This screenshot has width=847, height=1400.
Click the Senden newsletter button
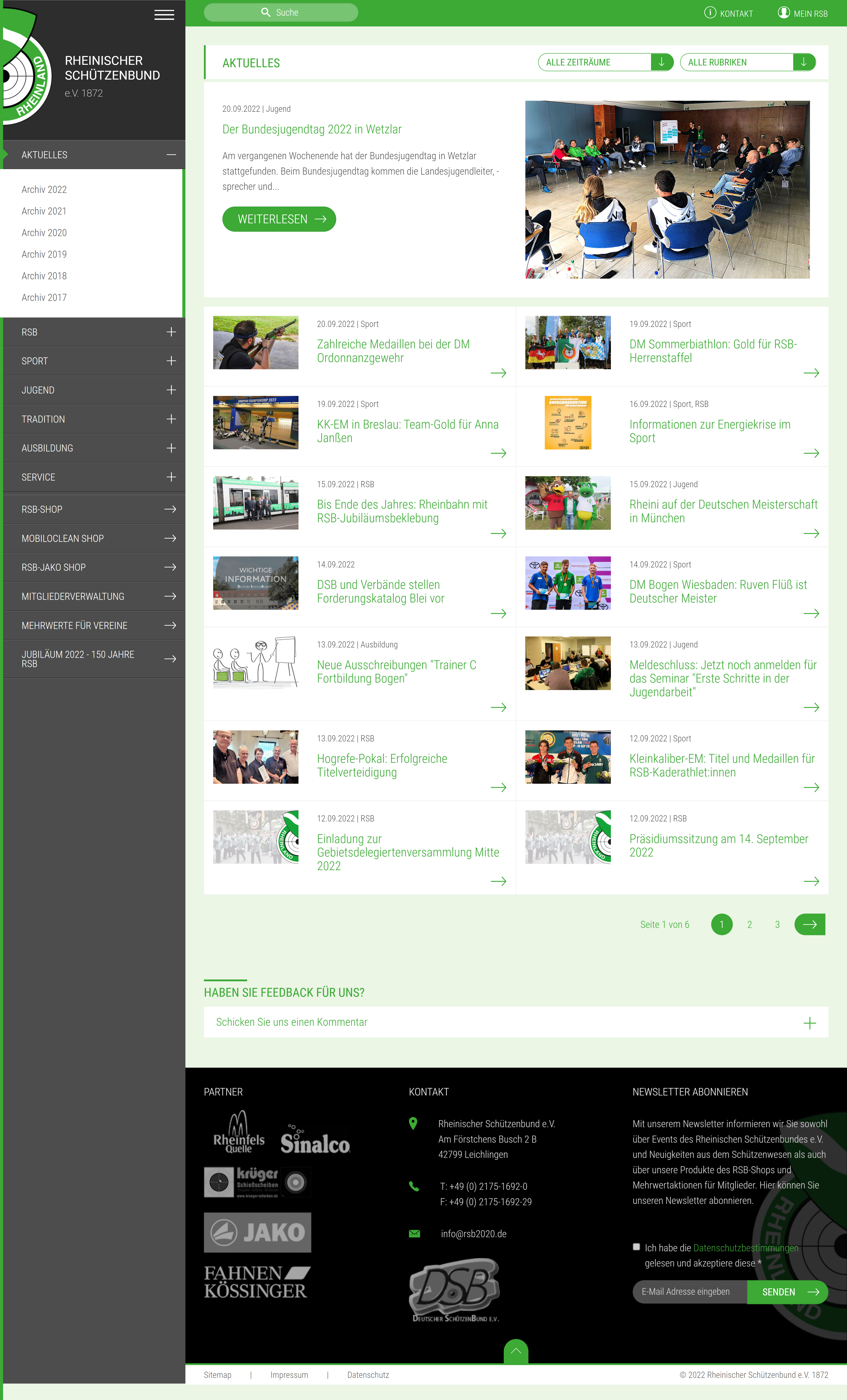click(787, 1292)
